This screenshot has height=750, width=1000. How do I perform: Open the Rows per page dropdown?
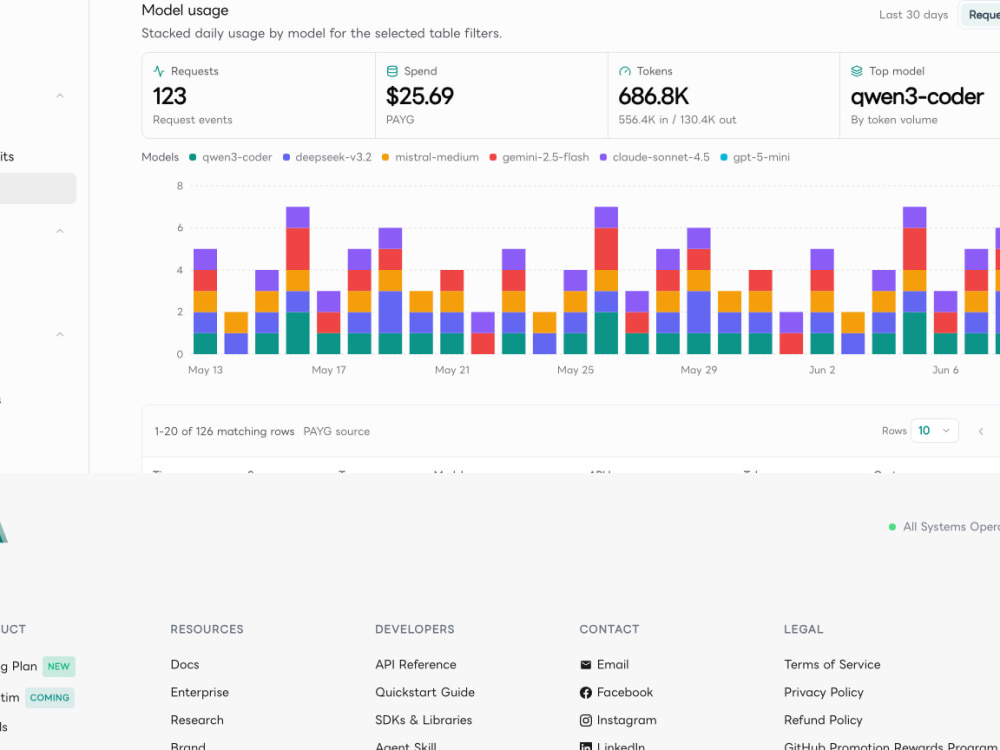[934, 430]
